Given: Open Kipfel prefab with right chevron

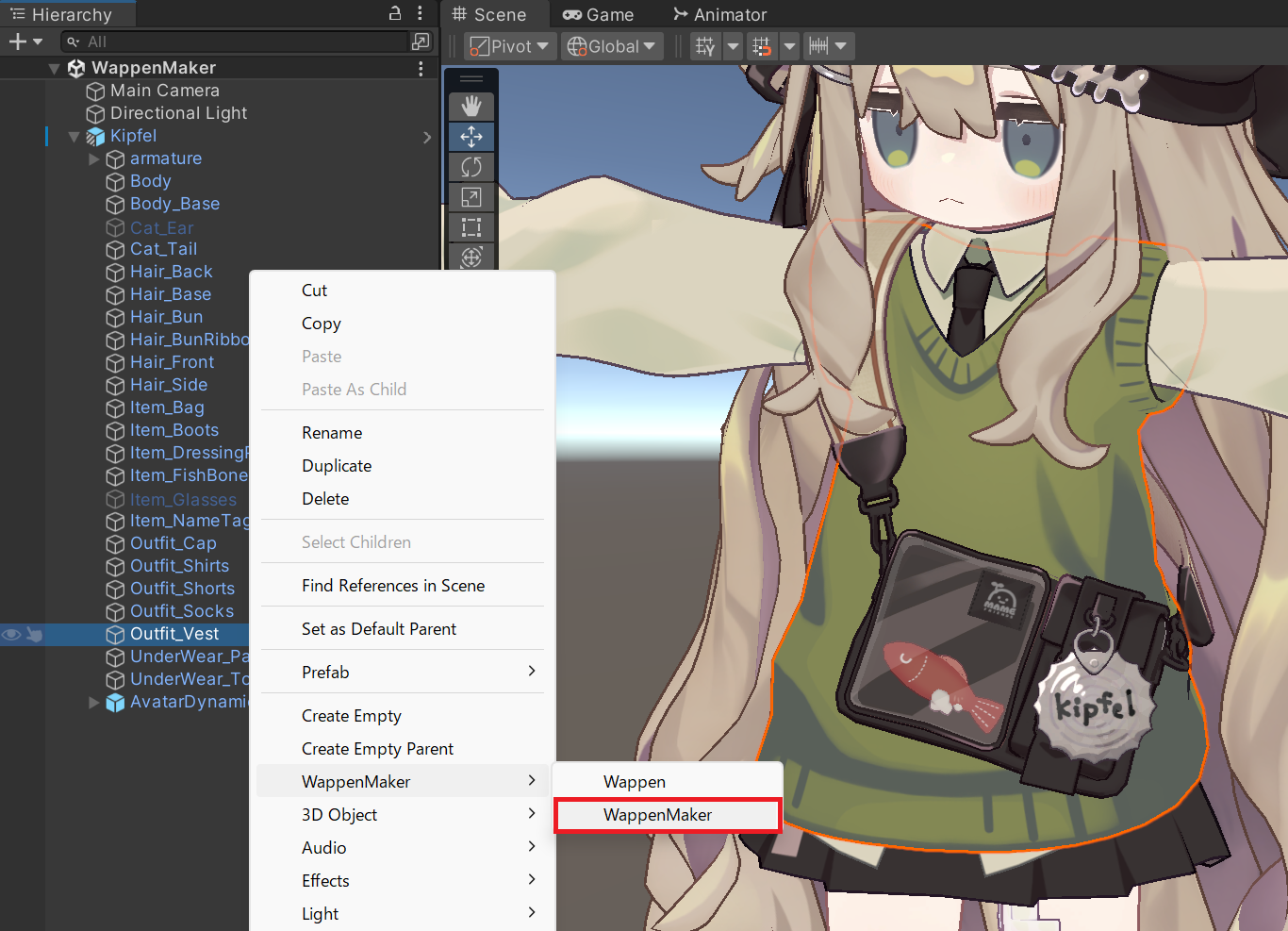Looking at the screenshot, I should point(427,137).
